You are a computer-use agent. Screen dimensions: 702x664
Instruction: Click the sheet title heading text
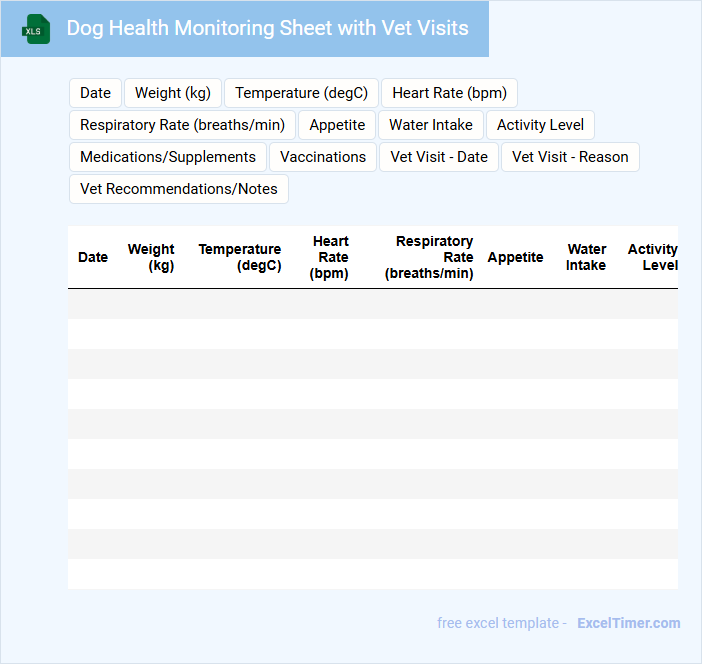click(267, 28)
